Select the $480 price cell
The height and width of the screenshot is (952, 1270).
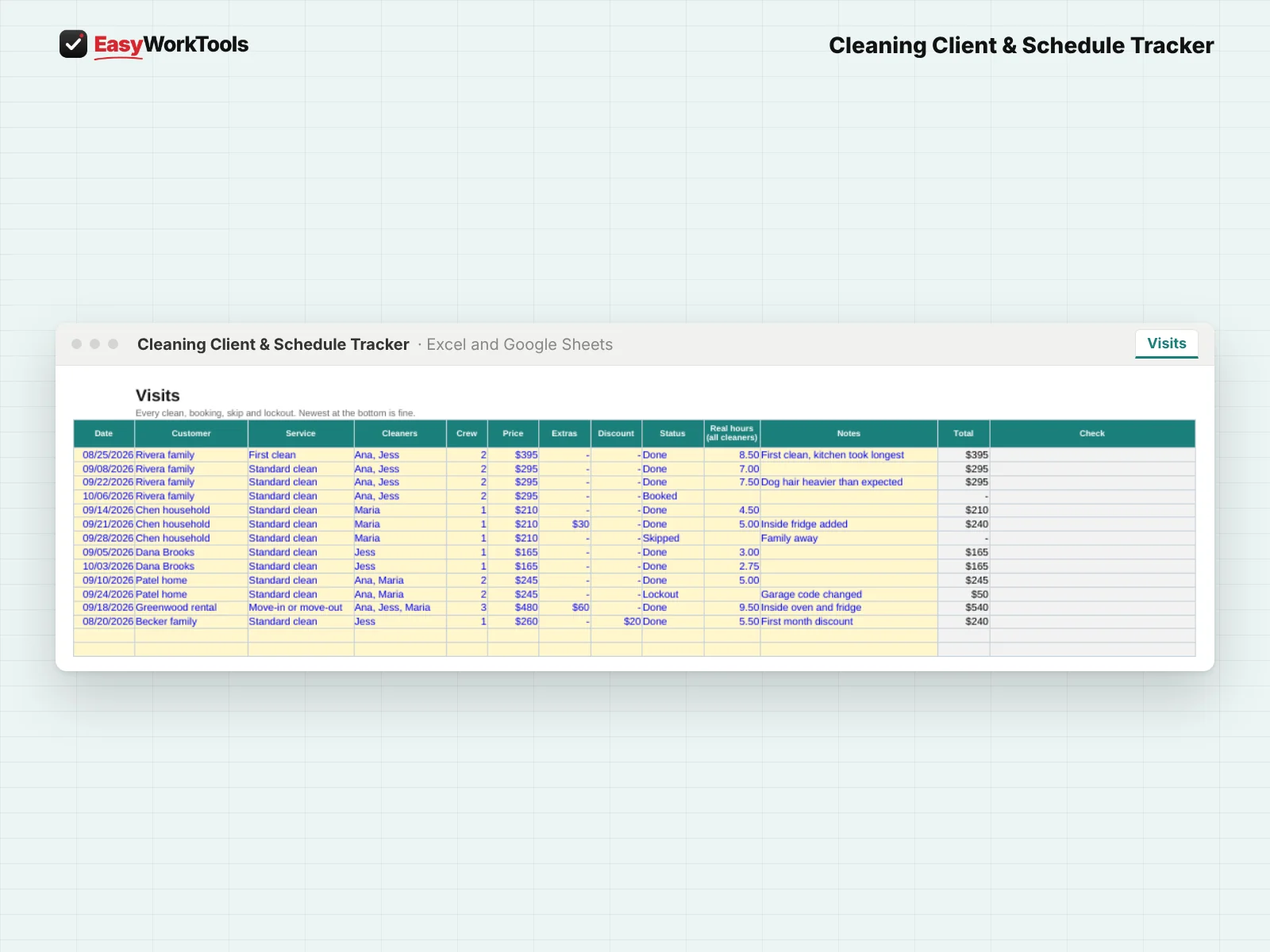[513, 608]
